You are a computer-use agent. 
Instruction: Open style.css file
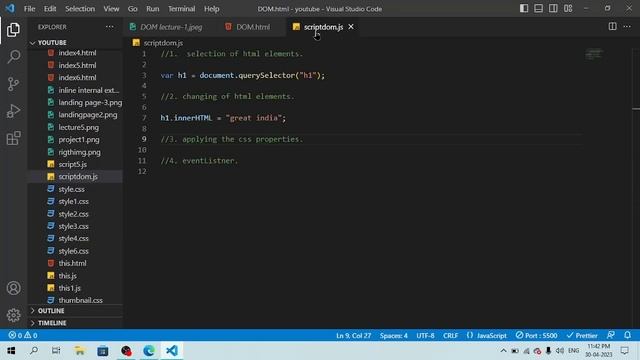[71, 189]
